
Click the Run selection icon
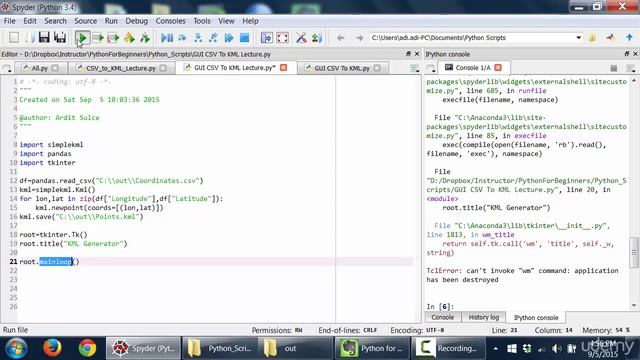129,38
